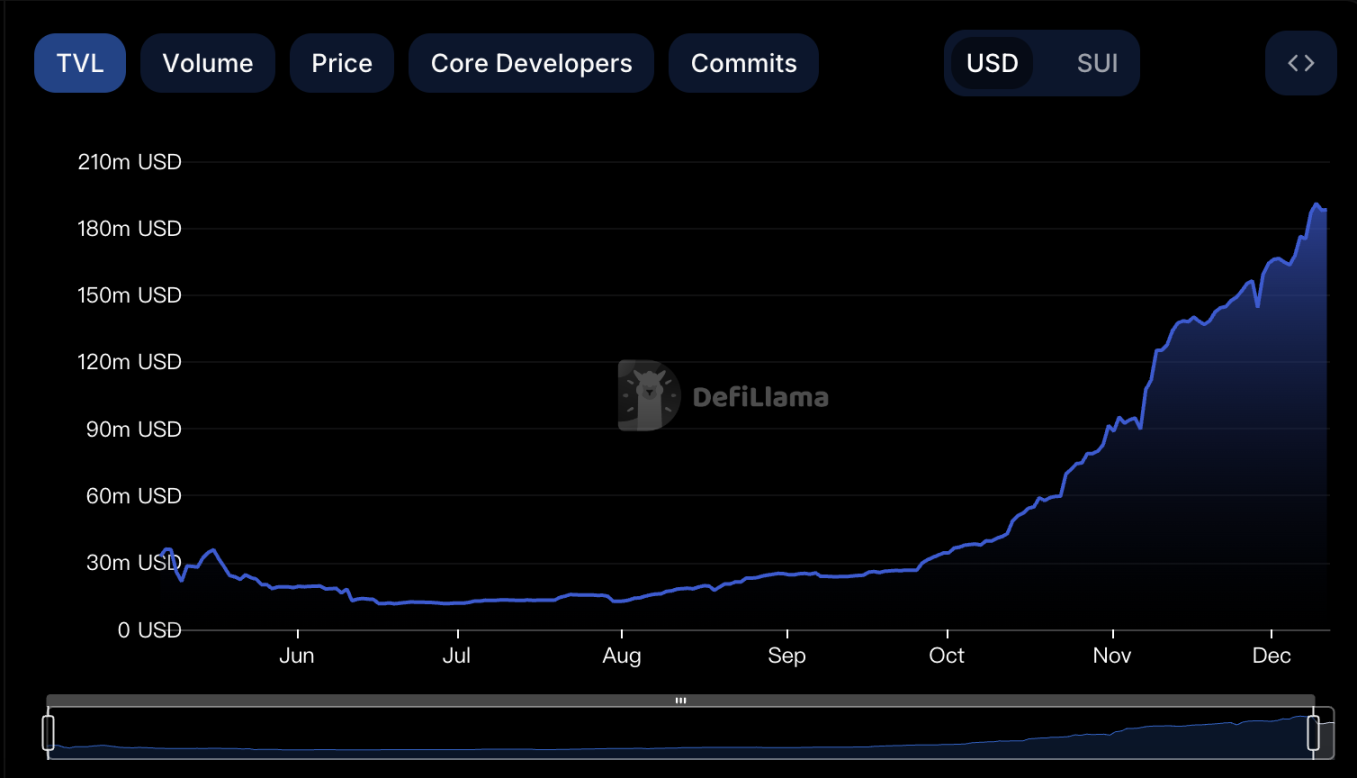Open the Core Developers chart
This screenshot has width=1357, height=778.
(x=531, y=63)
